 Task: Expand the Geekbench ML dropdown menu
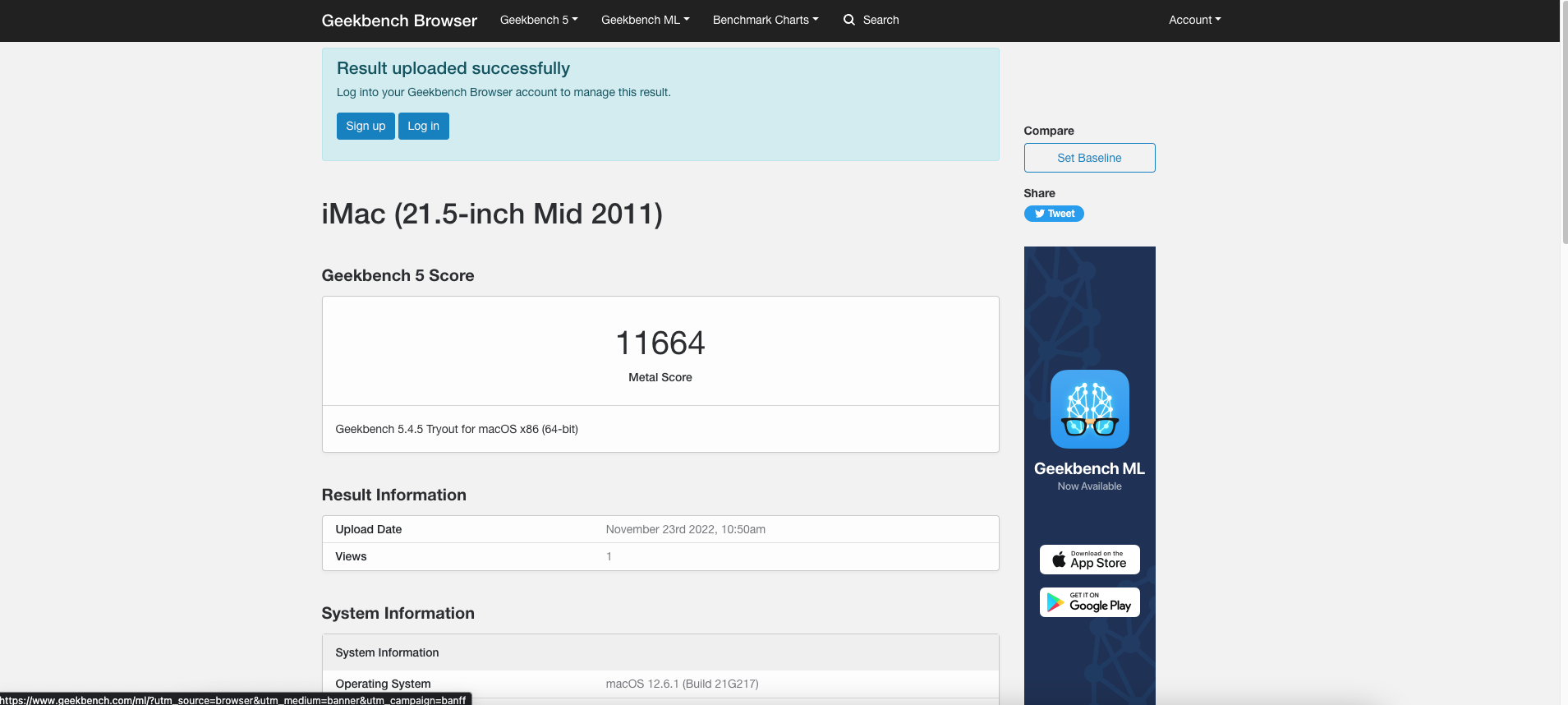tap(645, 20)
